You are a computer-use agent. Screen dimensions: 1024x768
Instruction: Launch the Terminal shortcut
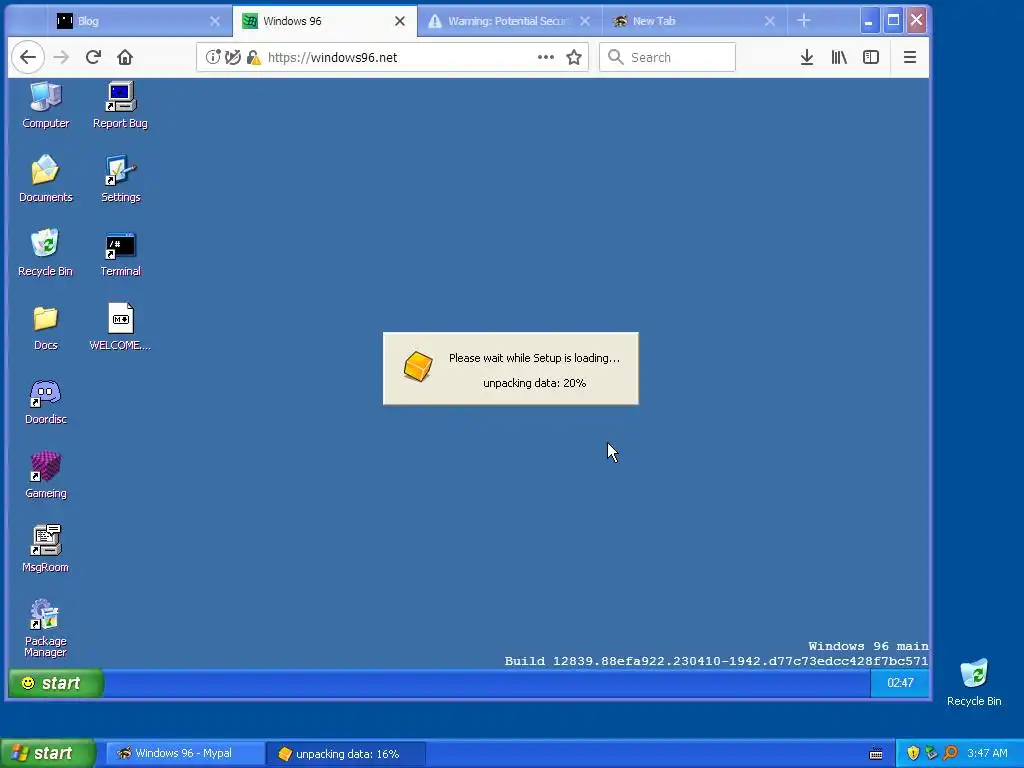120,252
